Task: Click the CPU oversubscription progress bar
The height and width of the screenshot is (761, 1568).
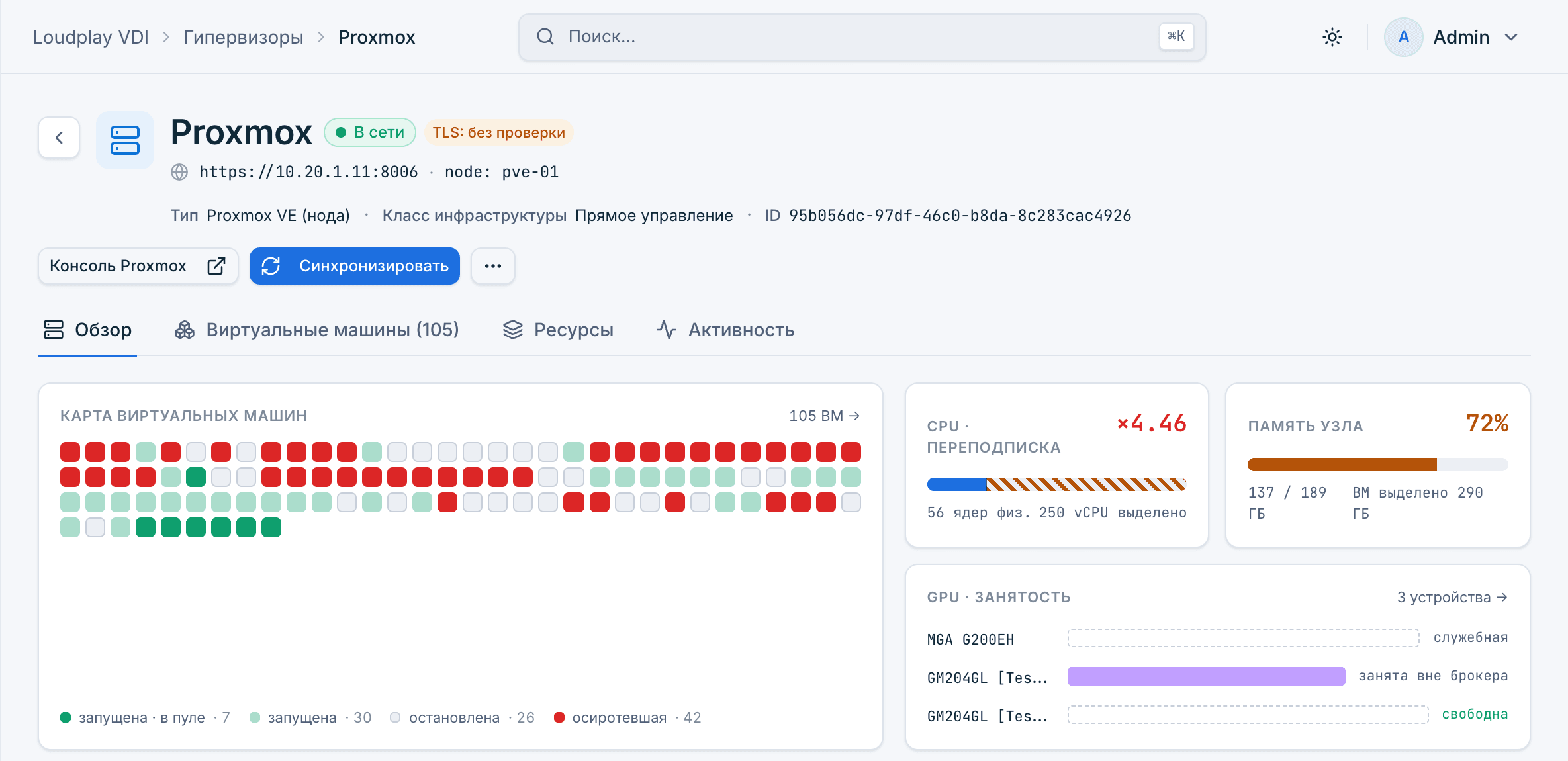Action: pos(1056,484)
